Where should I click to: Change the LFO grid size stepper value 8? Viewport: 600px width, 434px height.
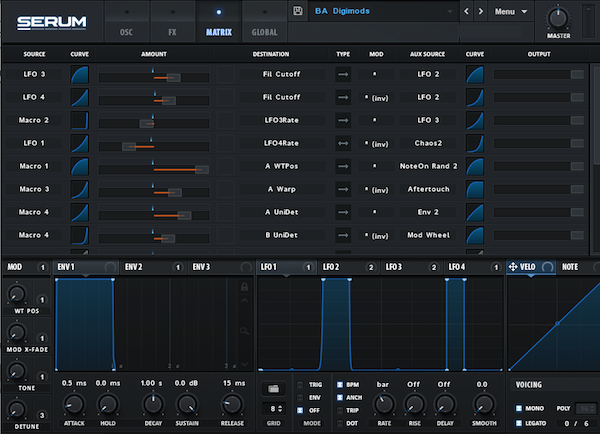[274, 409]
